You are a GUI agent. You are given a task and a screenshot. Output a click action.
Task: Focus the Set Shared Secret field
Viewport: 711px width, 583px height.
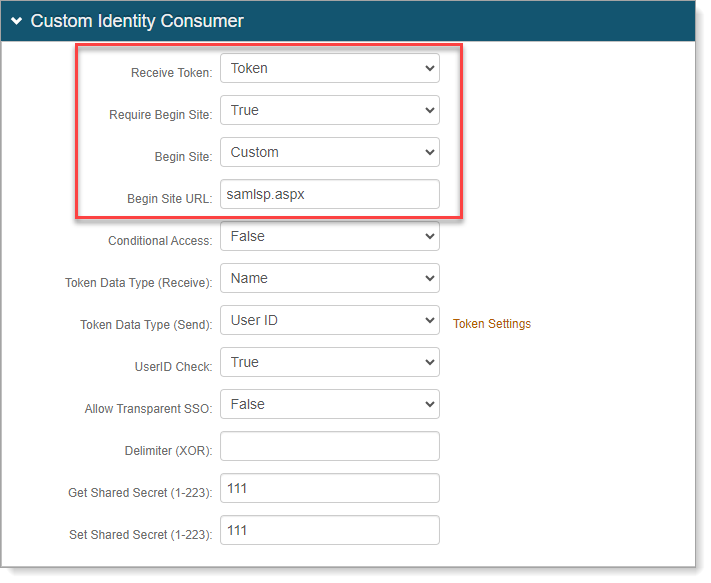coord(329,530)
